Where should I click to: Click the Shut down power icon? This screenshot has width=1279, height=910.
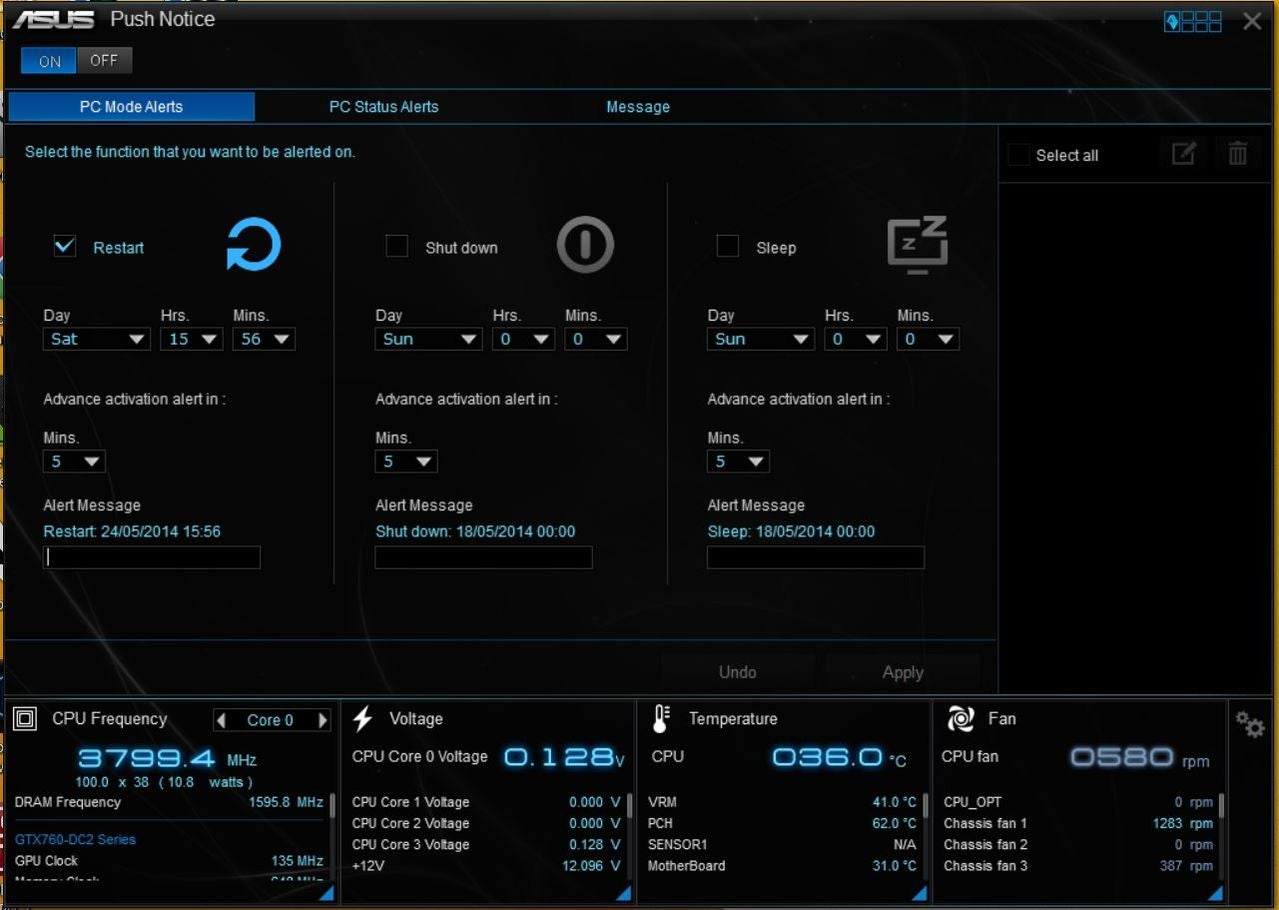pos(585,245)
